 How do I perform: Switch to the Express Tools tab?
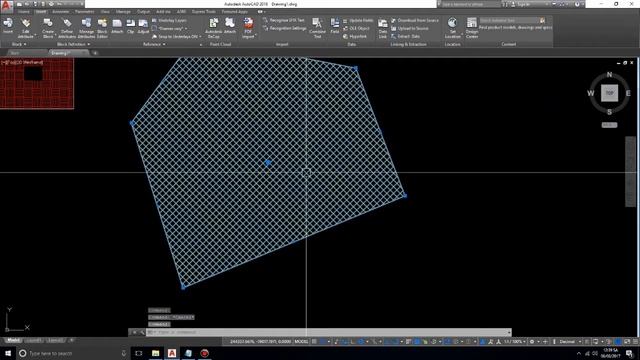[x=203, y=12]
